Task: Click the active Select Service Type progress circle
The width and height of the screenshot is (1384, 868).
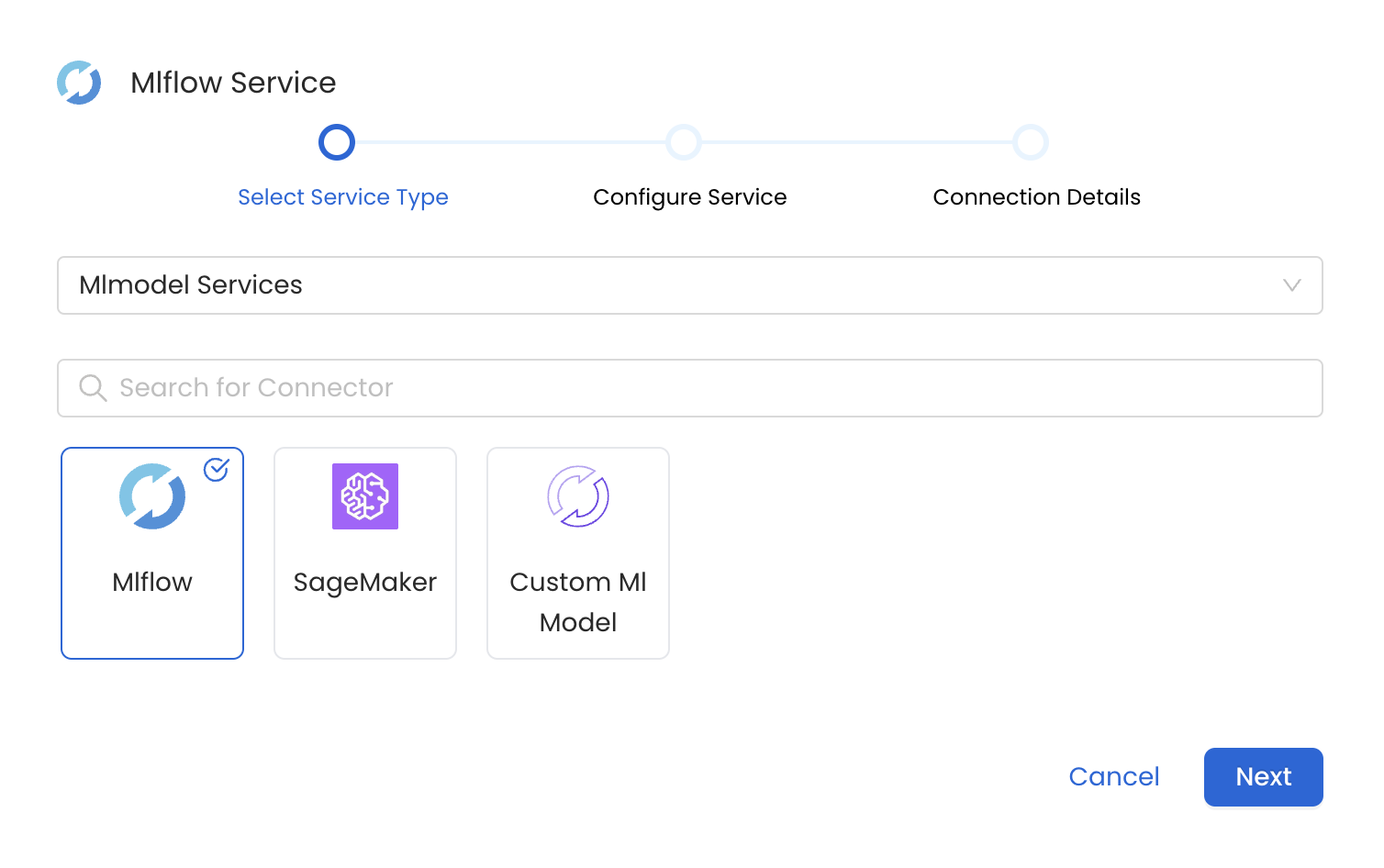Action: [x=336, y=142]
